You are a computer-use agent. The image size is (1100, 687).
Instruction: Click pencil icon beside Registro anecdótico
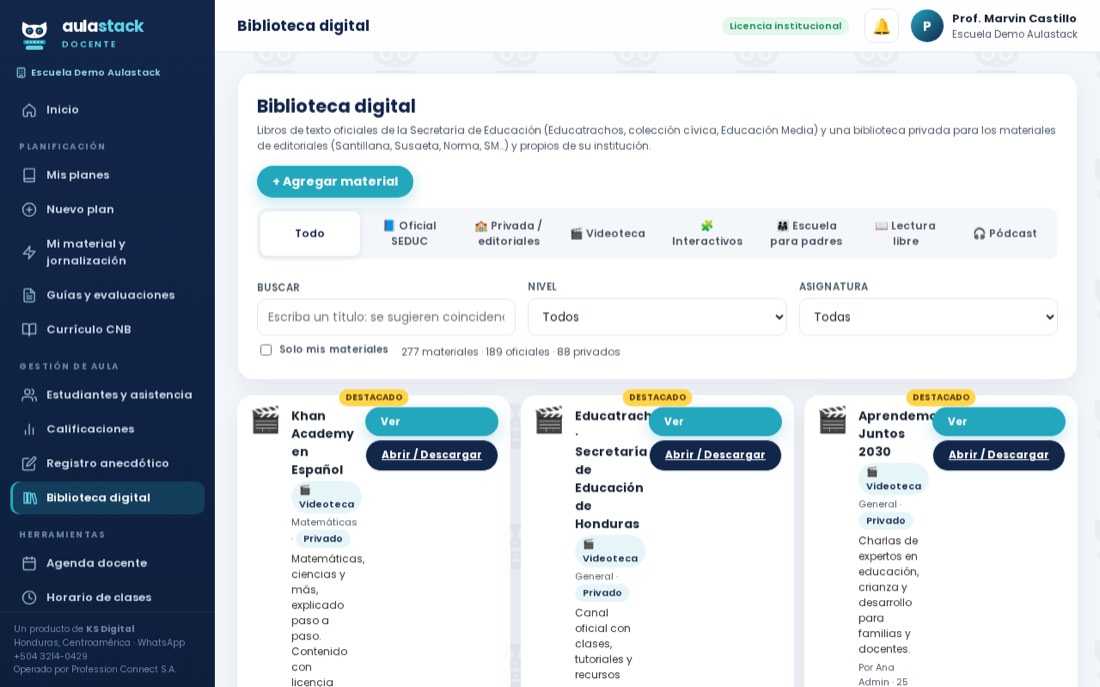pos(29,464)
